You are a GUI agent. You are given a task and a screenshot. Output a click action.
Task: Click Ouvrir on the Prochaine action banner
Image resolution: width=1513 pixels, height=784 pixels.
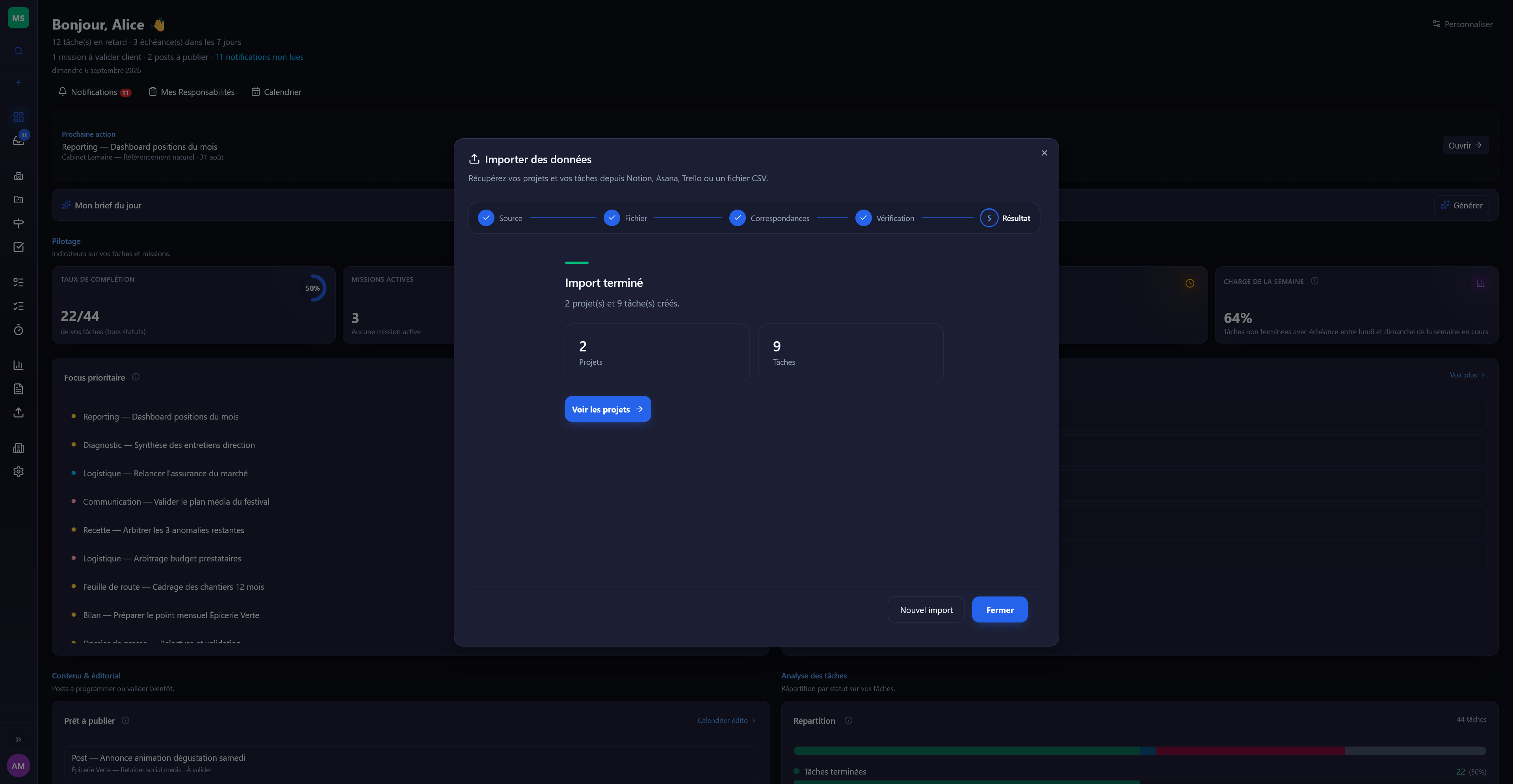tap(1465, 146)
